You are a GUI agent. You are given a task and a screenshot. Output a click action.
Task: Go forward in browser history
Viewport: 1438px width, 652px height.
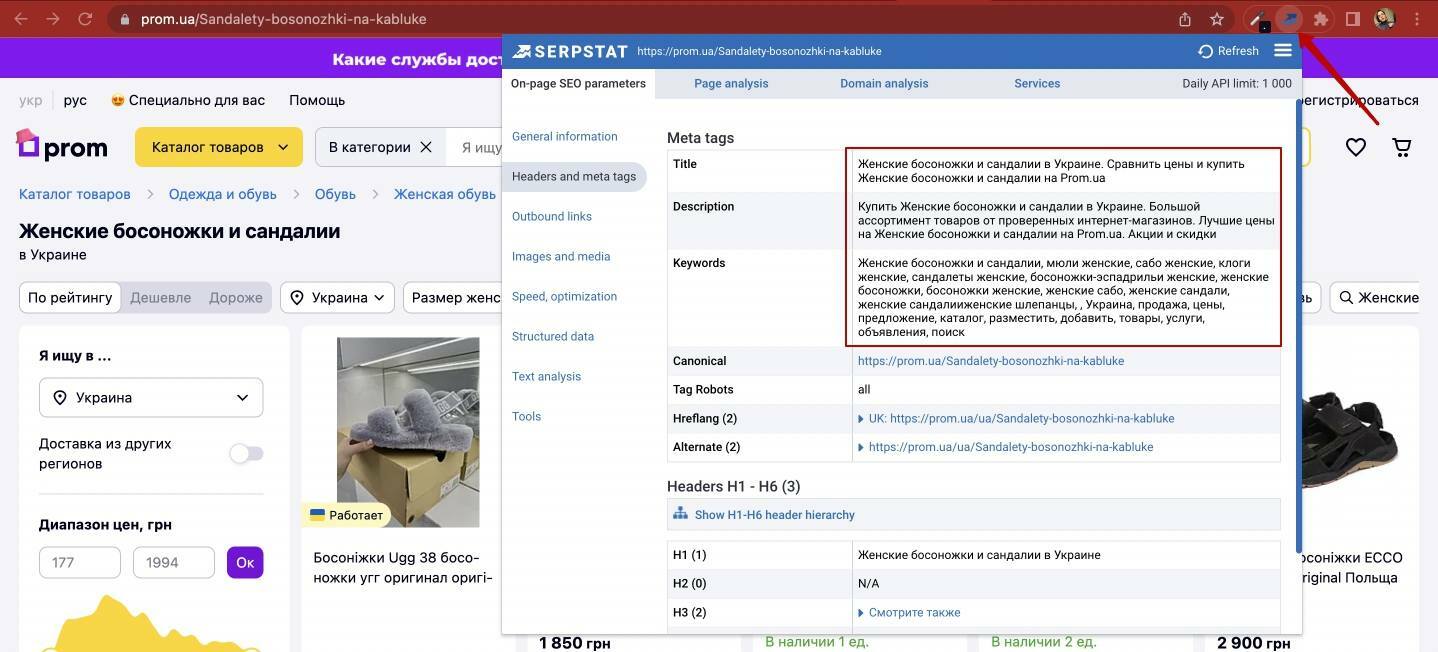[53, 19]
